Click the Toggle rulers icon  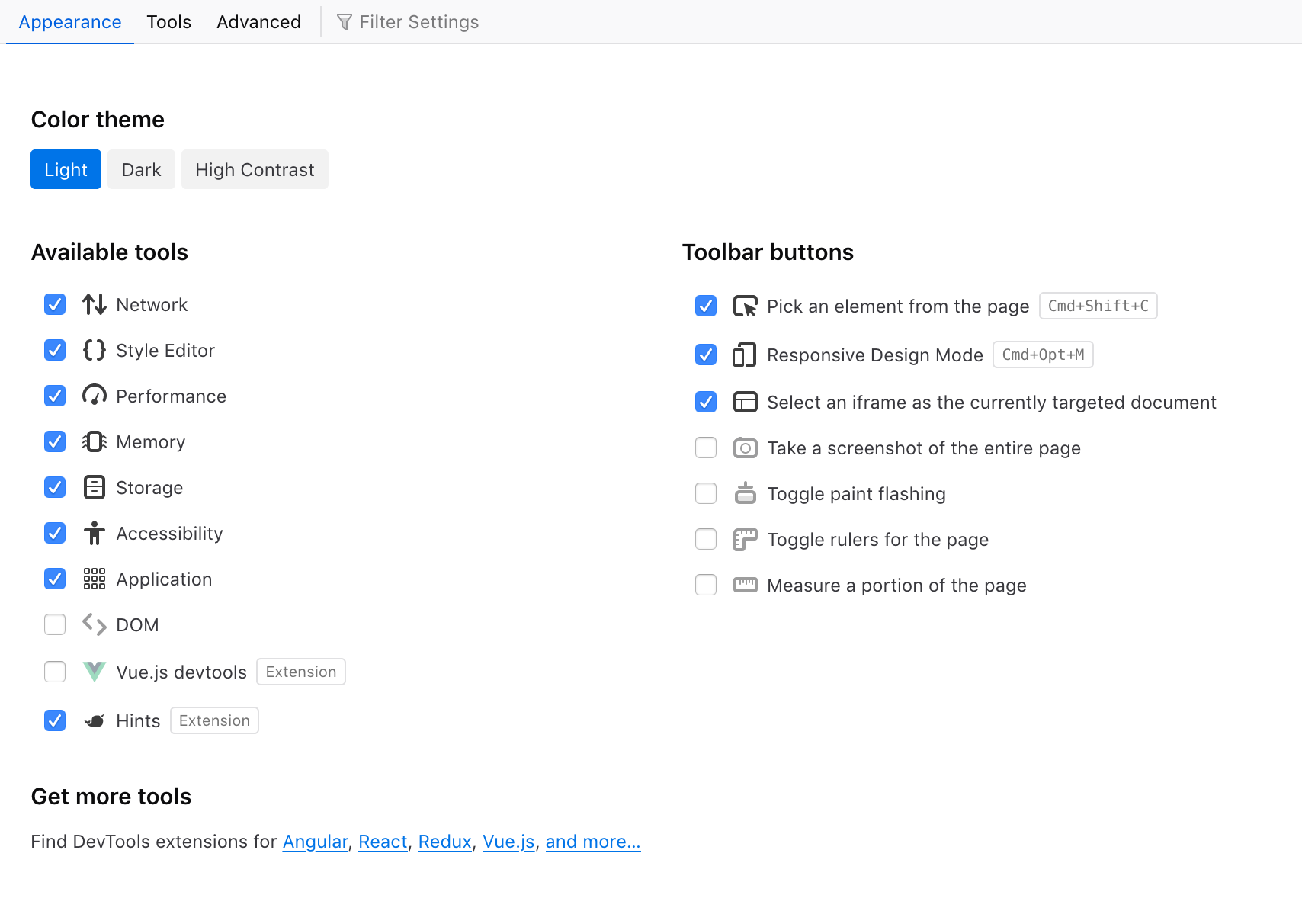pos(745,540)
